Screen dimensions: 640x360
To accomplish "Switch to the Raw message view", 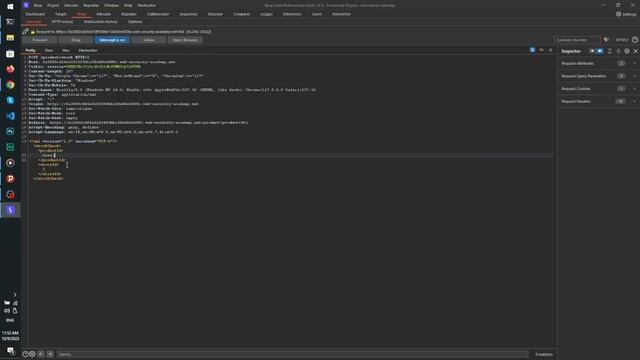I will coord(49,50).
